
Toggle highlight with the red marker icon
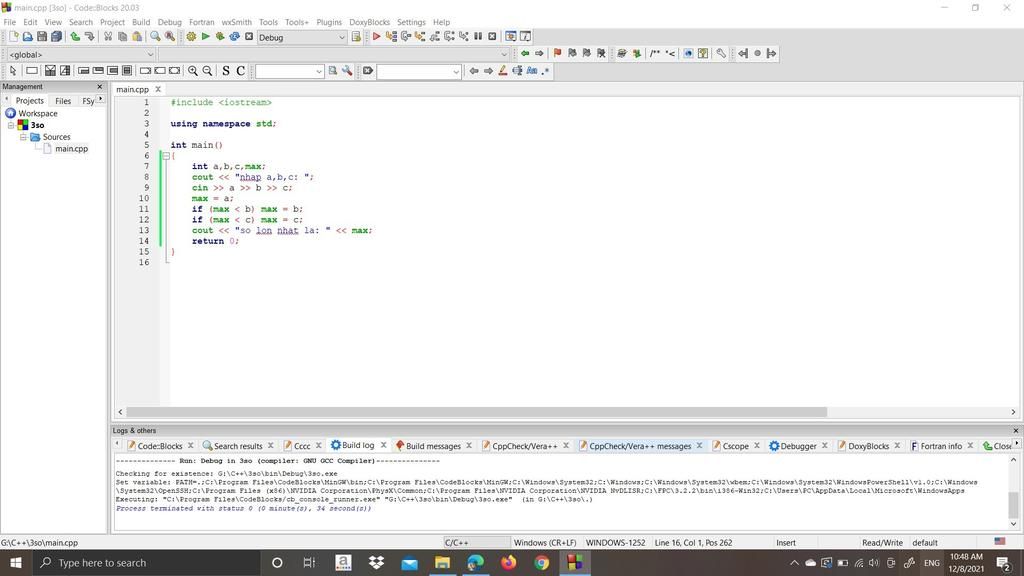(x=503, y=71)
